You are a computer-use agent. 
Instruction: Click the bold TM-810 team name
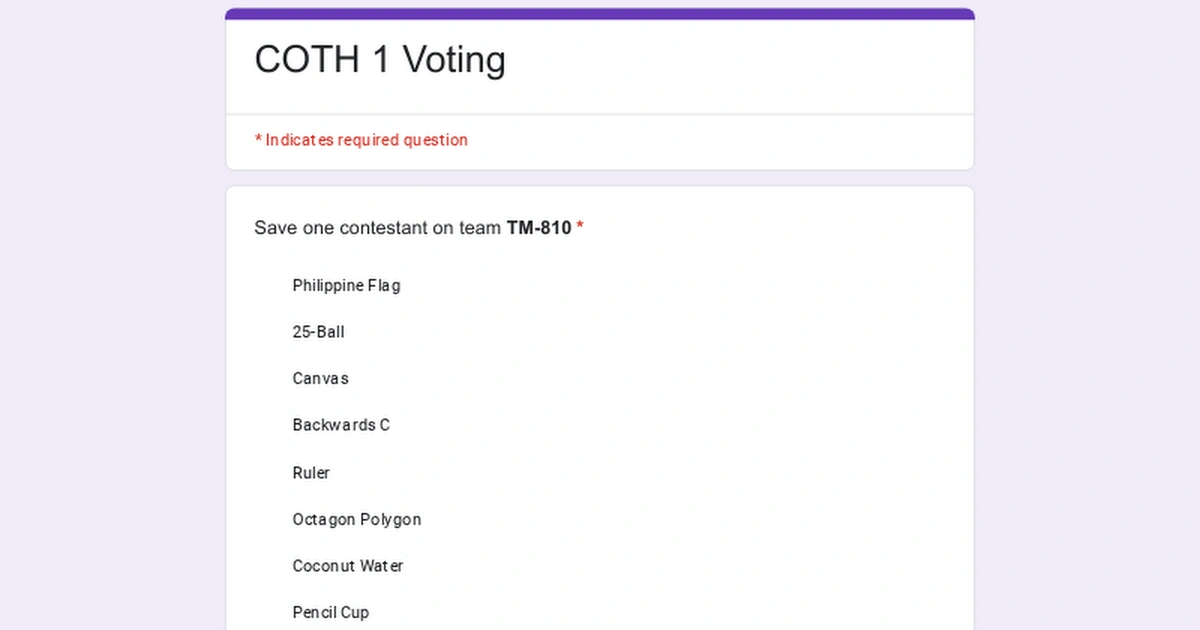(540, 228)
